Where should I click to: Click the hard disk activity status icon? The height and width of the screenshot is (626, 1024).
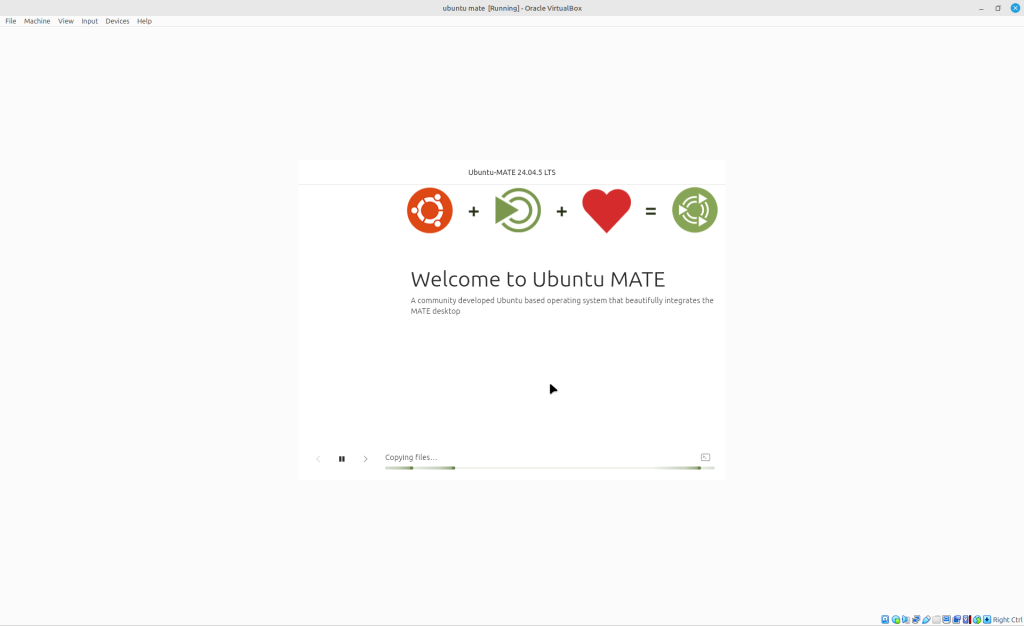click(885, 619)
